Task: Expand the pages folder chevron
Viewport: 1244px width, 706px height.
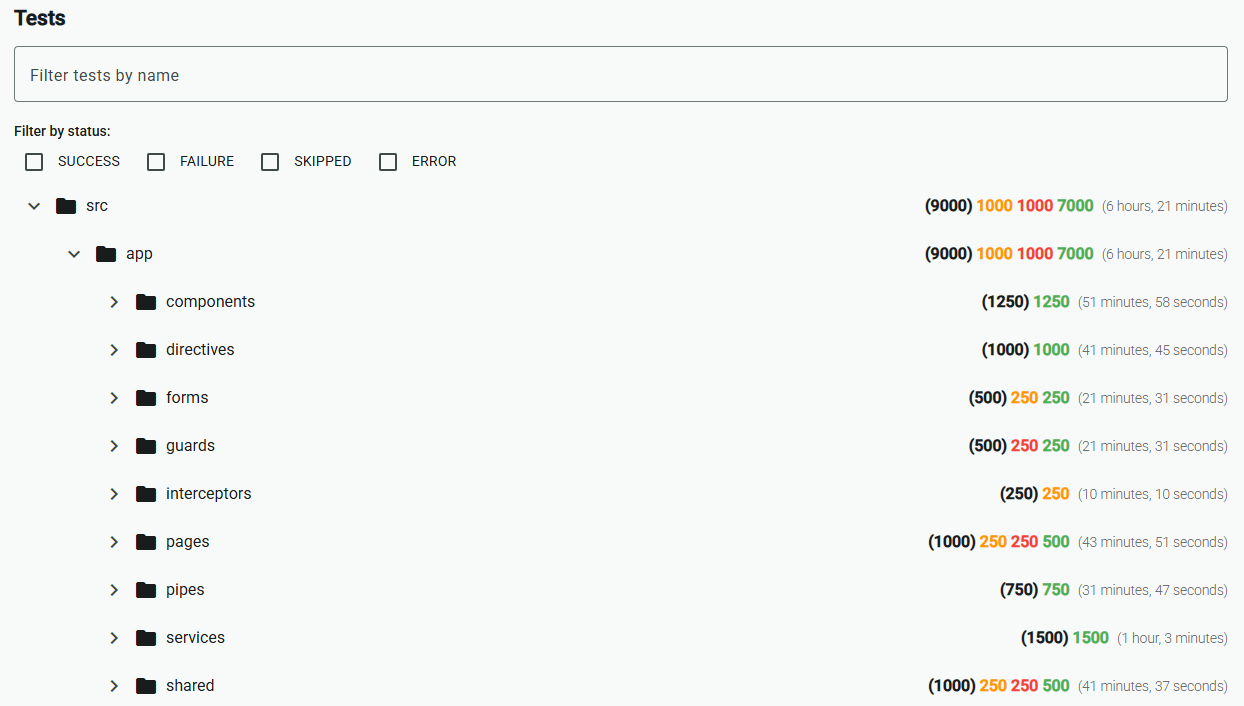Action: [x=114, y=542]
